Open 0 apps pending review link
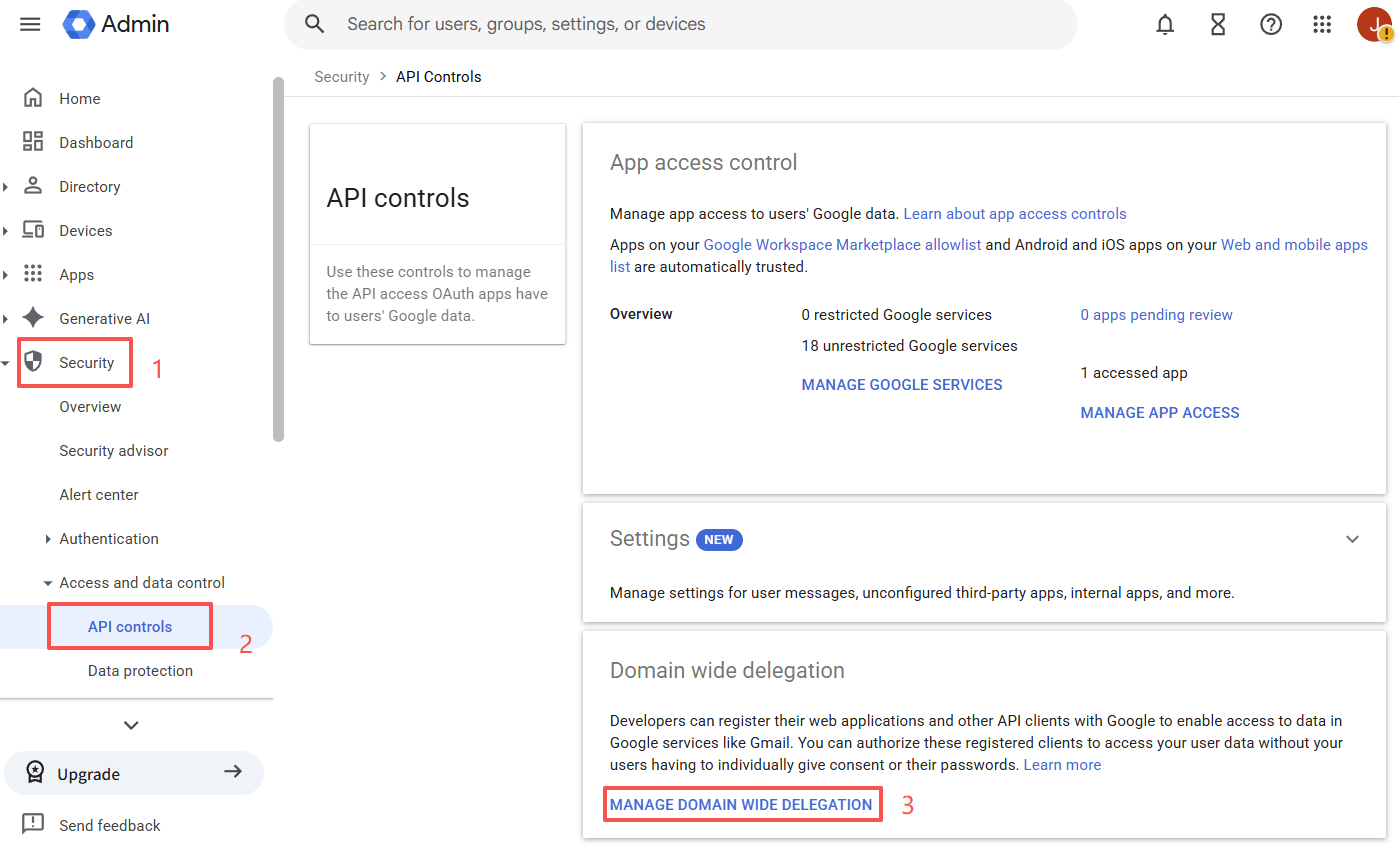Screen dimensions: 1399x848 point(1157,314)
